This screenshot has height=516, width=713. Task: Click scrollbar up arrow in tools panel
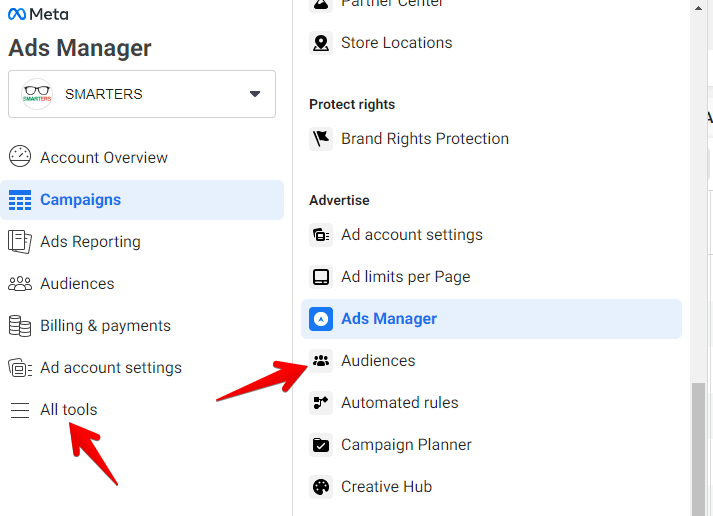pos(698,8)
